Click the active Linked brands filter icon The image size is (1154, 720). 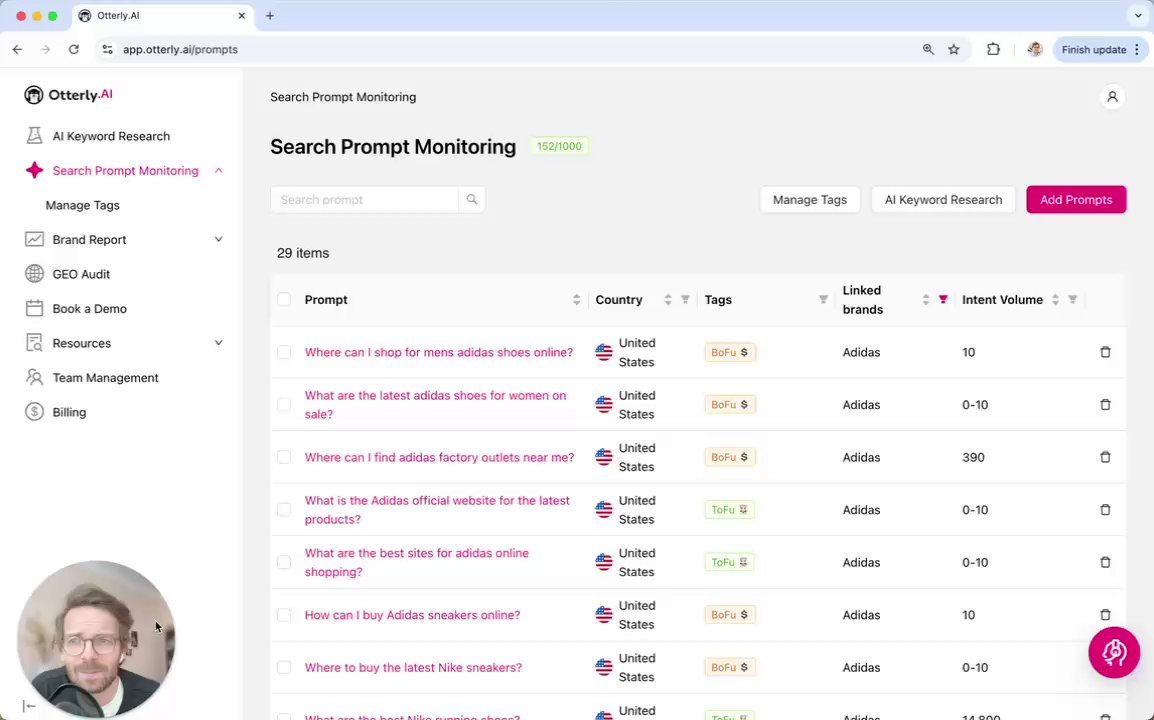[x=942, y=300]
